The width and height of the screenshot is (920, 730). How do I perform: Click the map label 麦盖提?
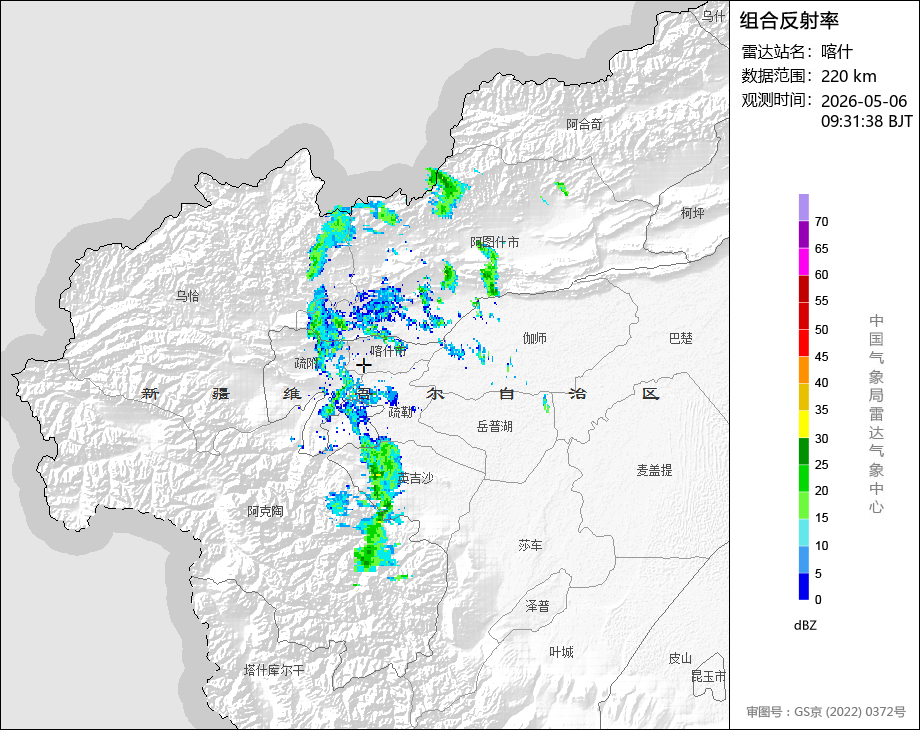click(654, 470)
